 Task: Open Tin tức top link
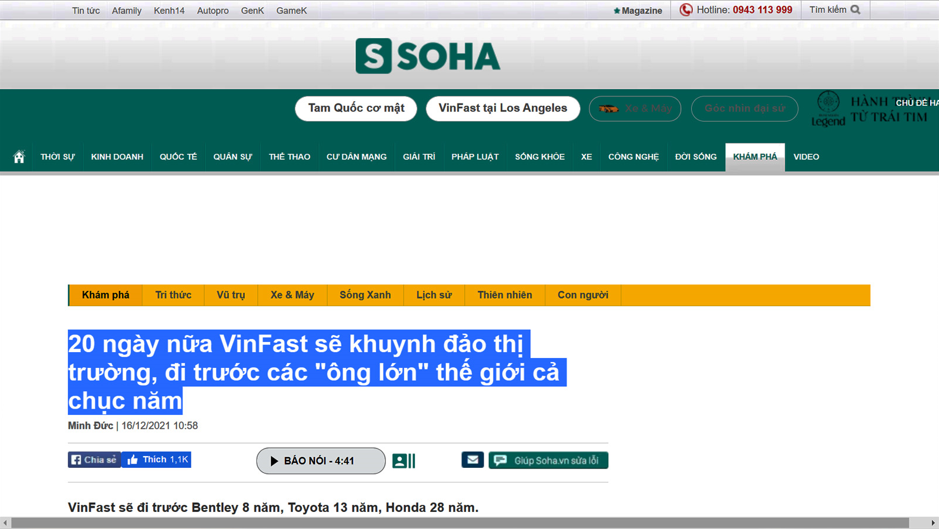[x=86, y=11]
